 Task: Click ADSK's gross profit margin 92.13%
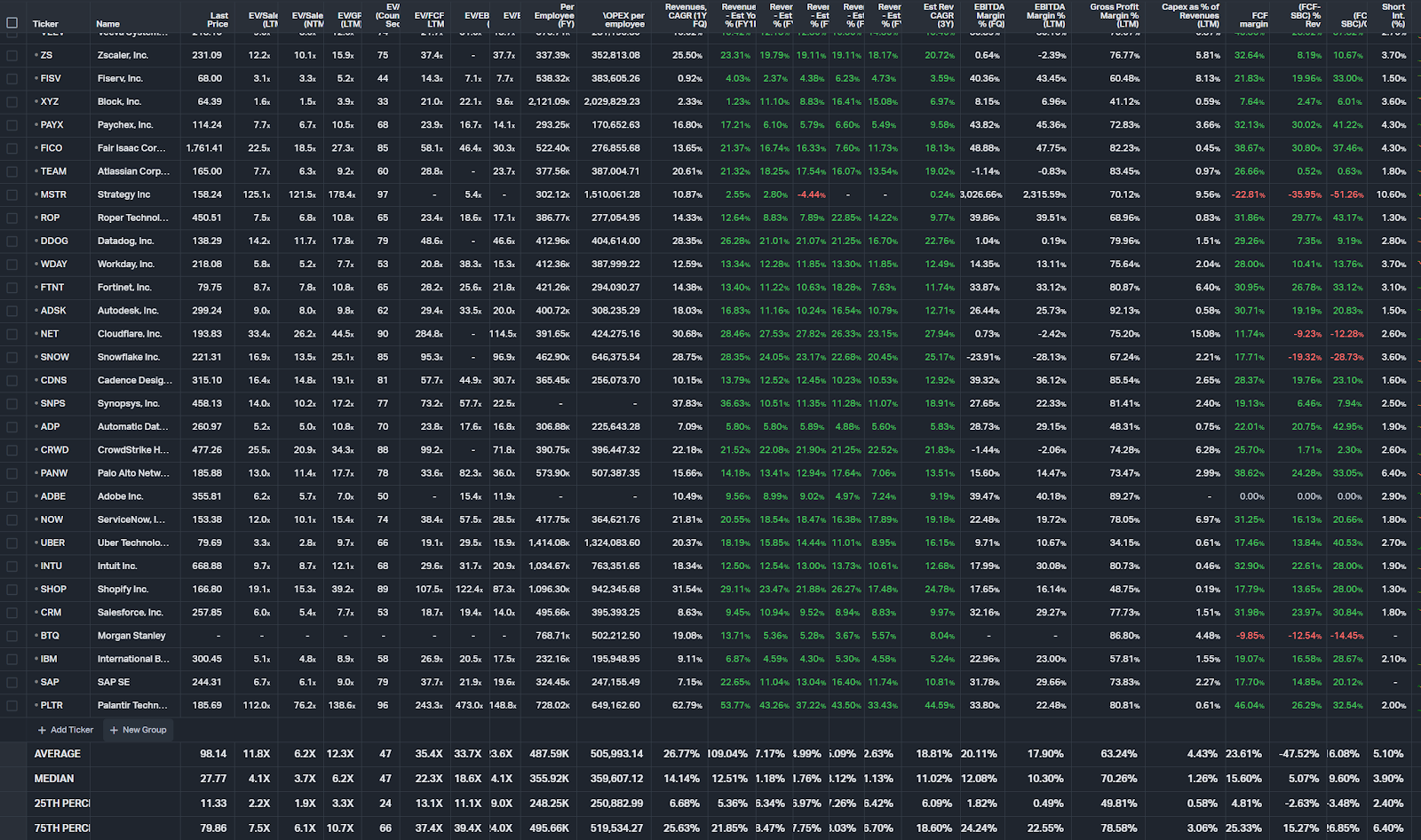pyautogui.click(x=1124, y=311)
